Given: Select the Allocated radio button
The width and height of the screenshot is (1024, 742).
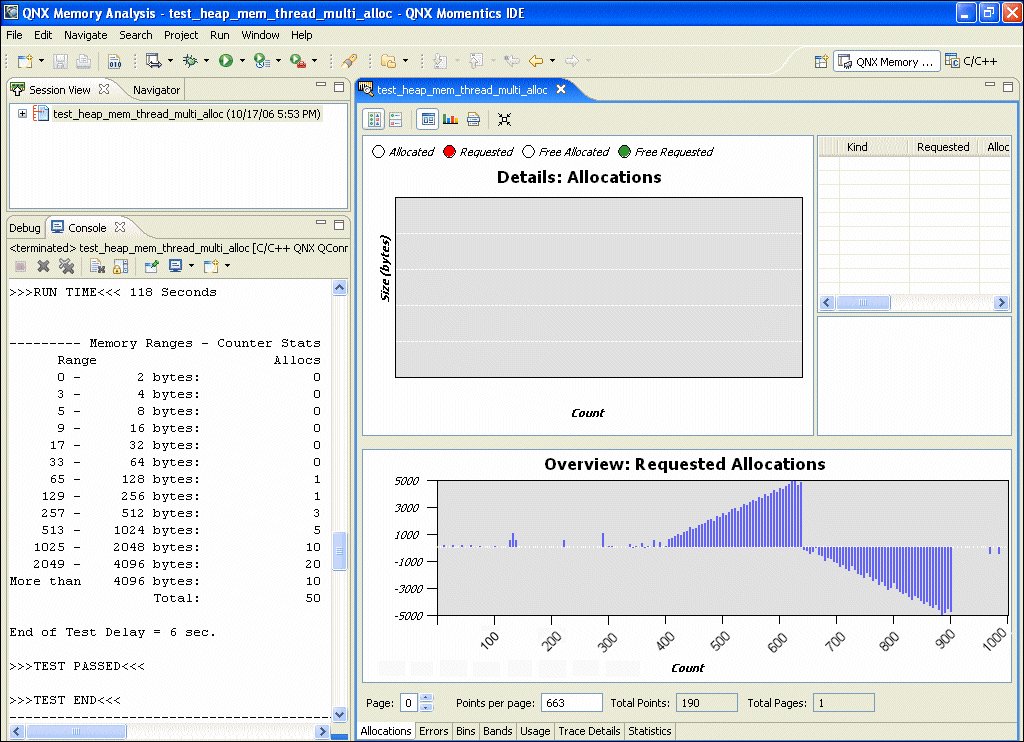Looking at the screenshot, I should [378, 152].
